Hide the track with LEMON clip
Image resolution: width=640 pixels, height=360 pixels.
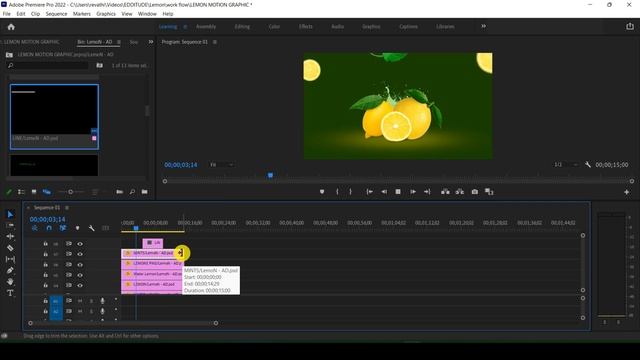coord(80,285)
